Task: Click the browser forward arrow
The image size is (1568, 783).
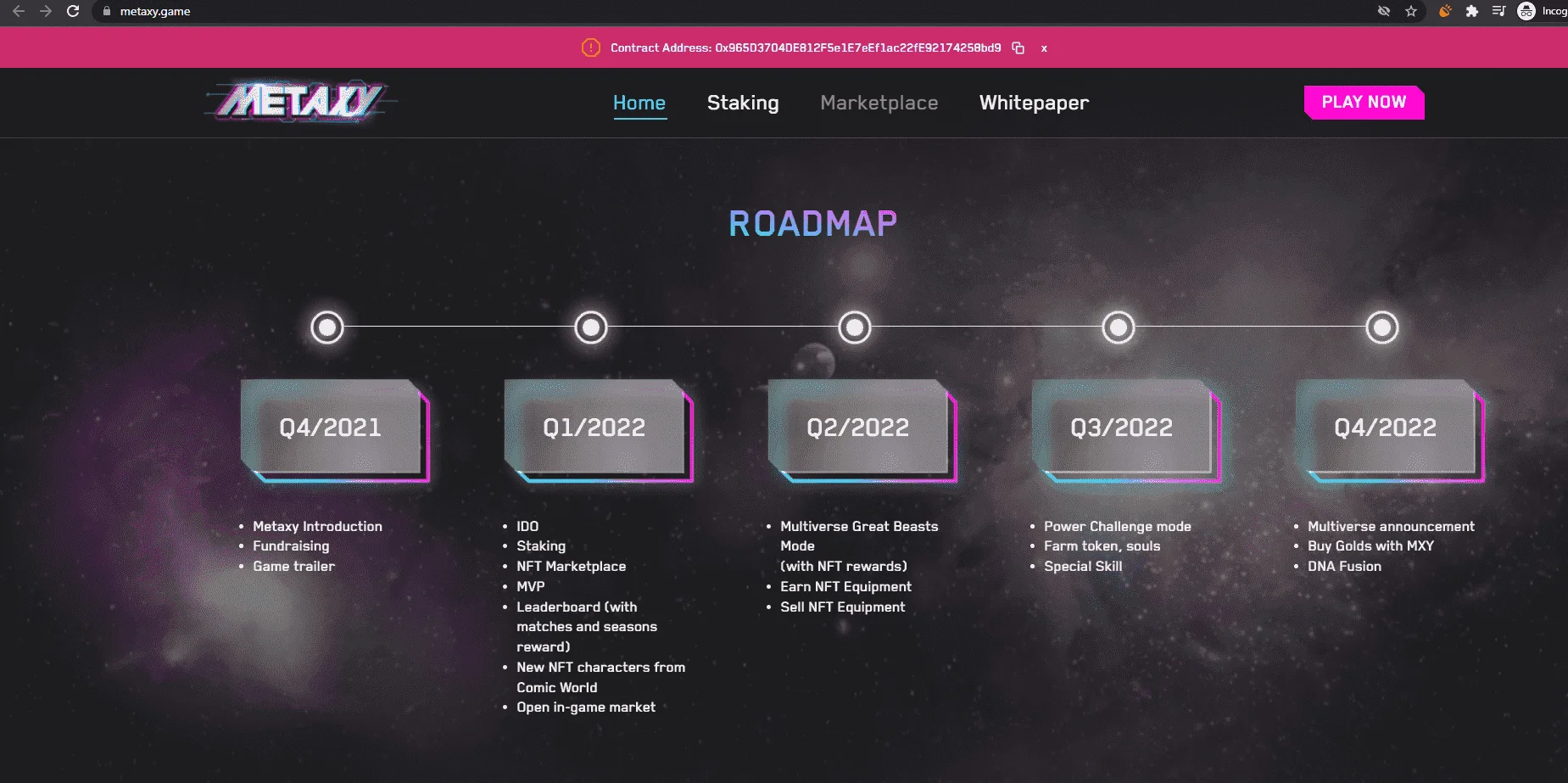Action: click(46, 11)
